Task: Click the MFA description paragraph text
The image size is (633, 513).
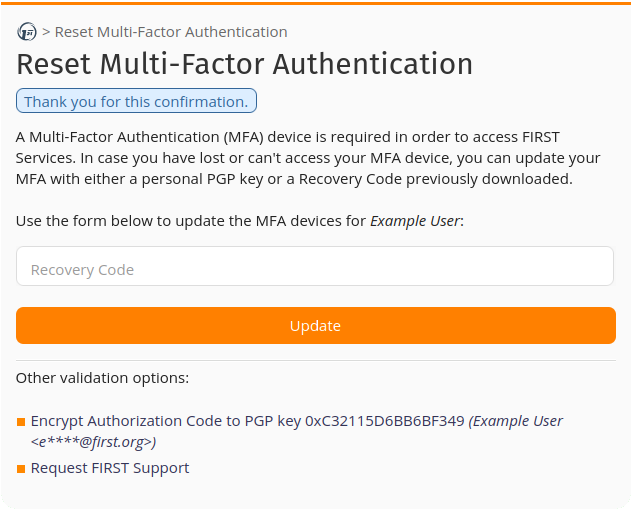Action: tap(308, 158)
